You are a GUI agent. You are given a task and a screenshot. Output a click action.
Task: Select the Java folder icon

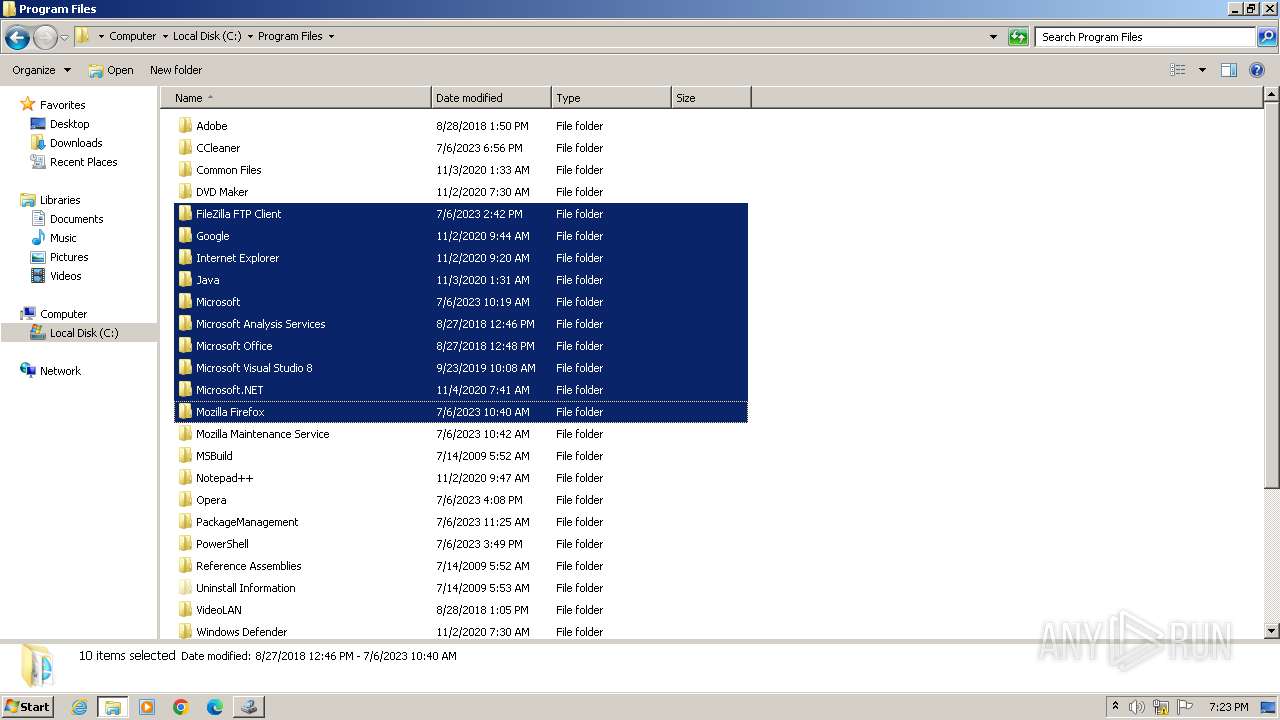[x=185, y=280]
